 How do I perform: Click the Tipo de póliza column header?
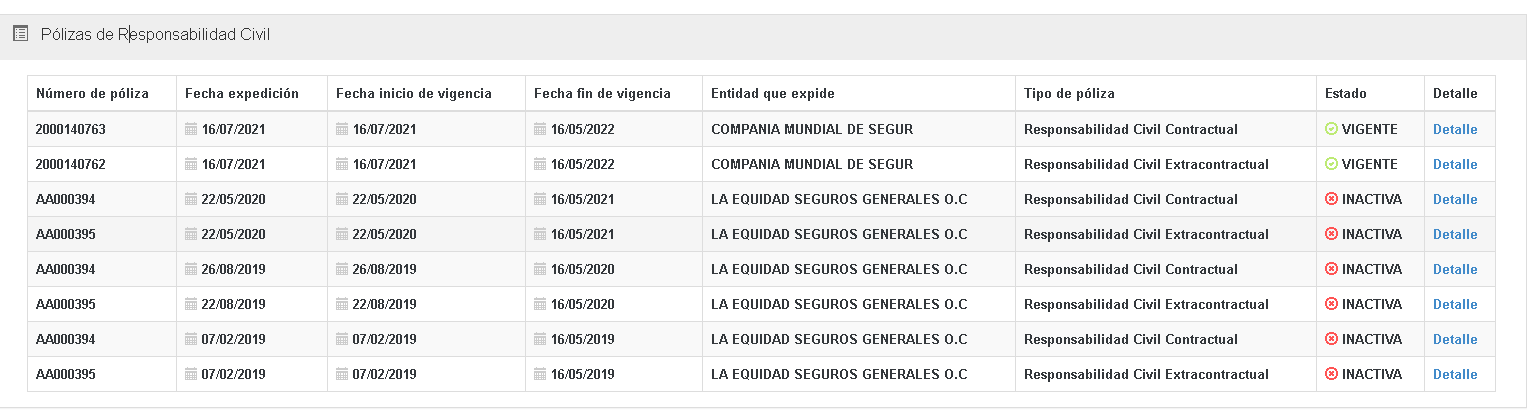(x=1069, y=94)
